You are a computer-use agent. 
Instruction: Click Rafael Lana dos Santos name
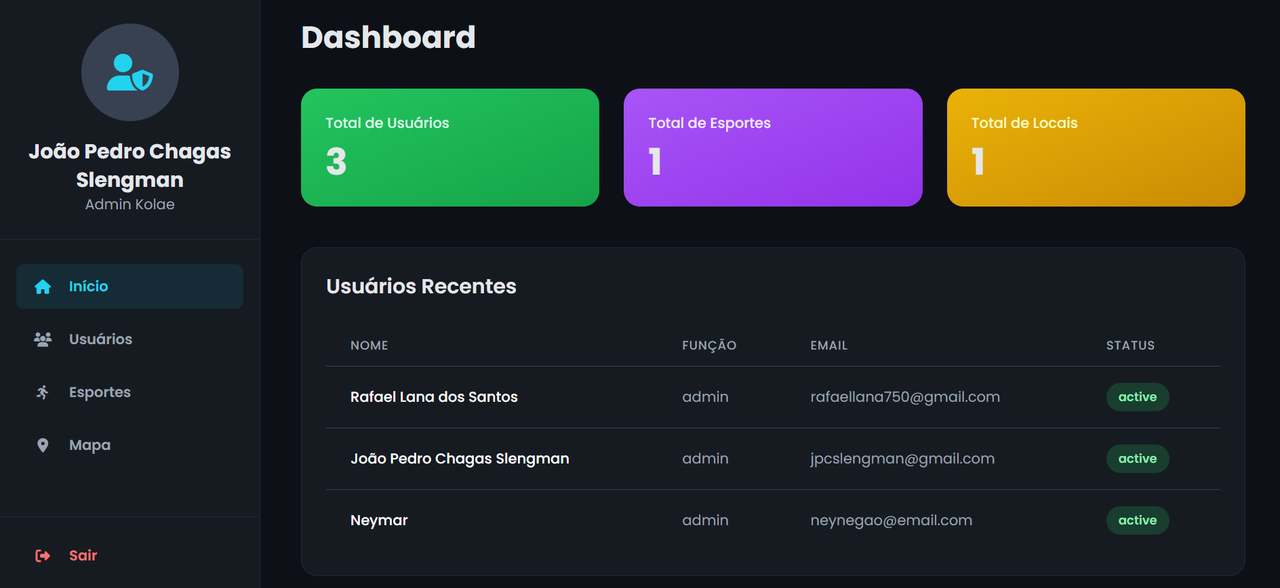pyautogui.click(x=434, y=397)
